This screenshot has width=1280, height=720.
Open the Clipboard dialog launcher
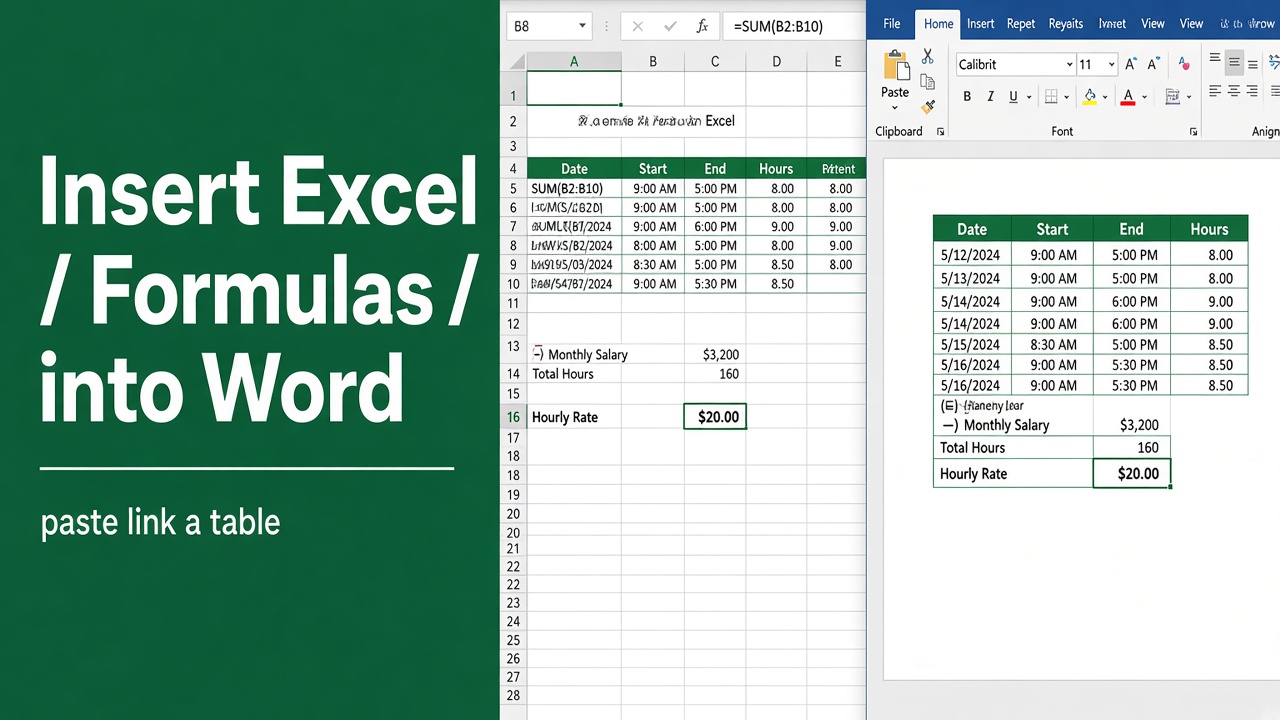[x=940, y=132]
